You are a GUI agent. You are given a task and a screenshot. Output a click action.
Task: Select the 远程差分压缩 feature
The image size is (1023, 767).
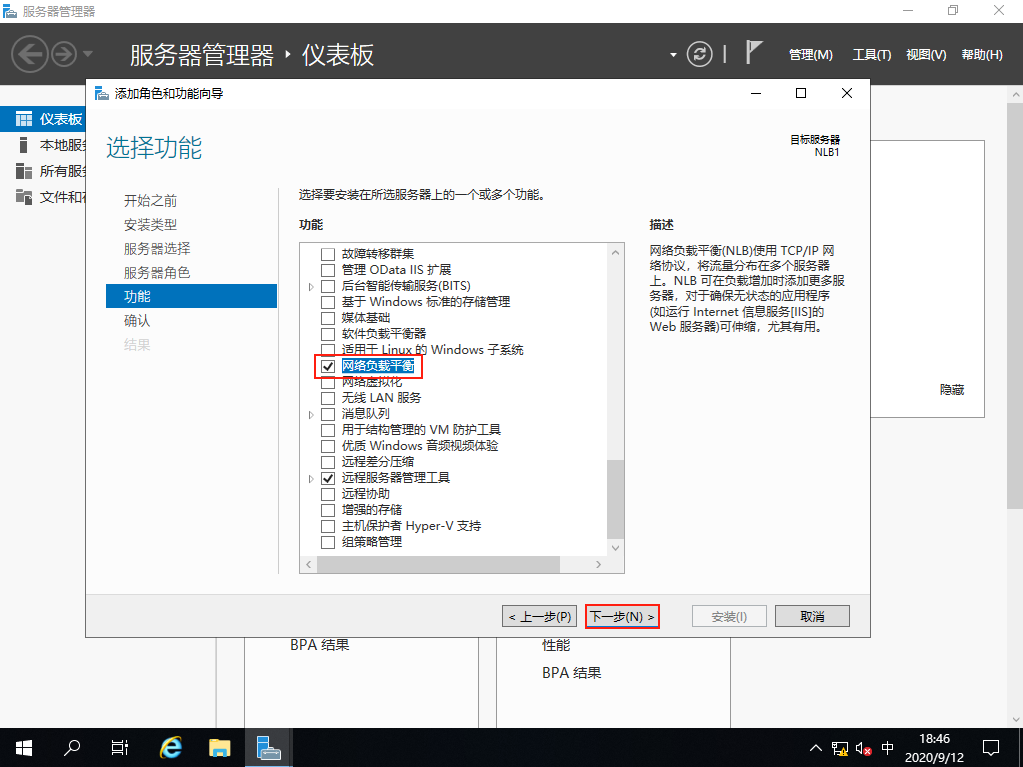[378, 462]
